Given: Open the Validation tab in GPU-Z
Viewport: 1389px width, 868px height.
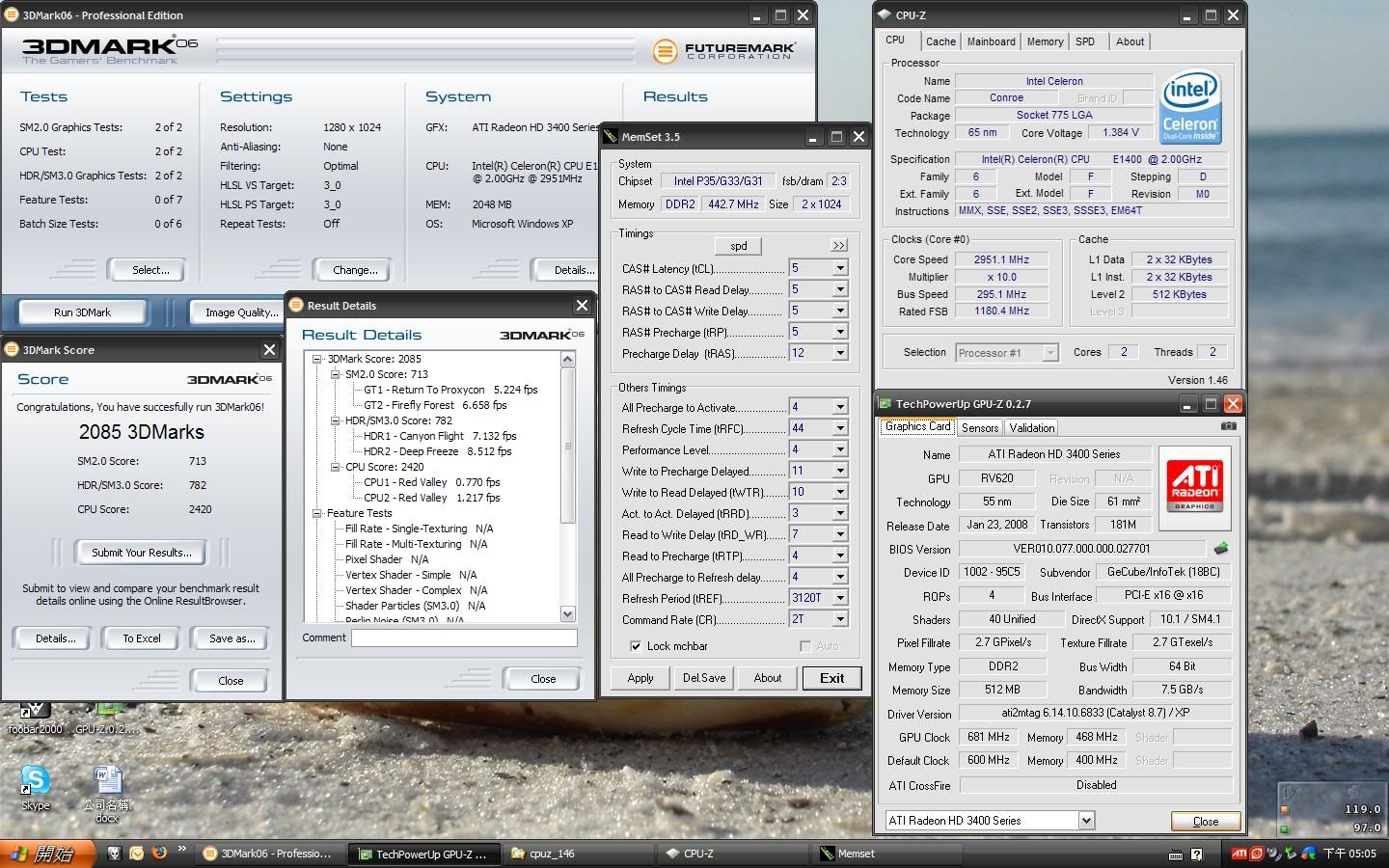Looking at the screenshot, I should pyautogui.click(x=1032, y=427).
